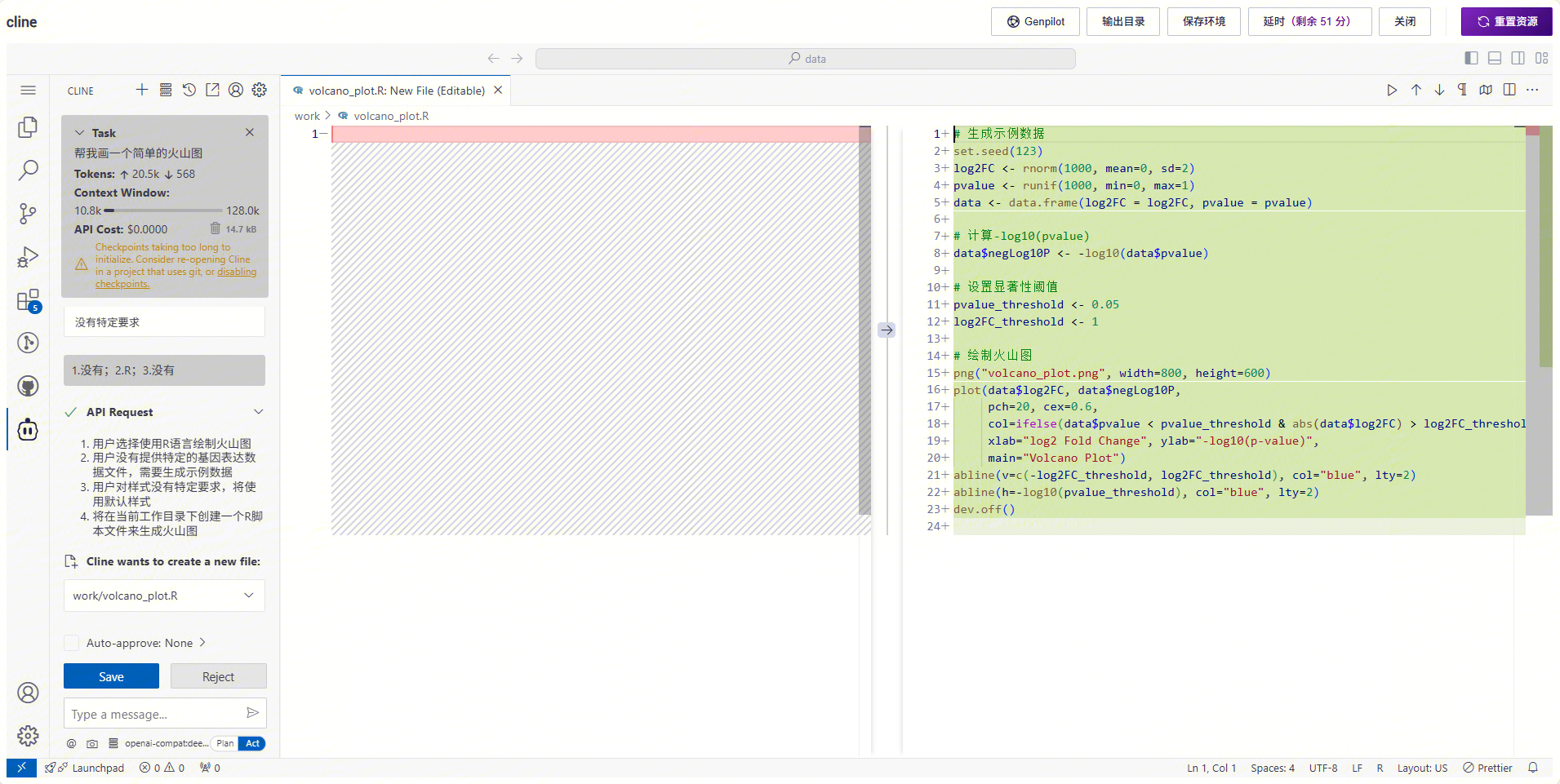
Task: Toggle bottom panel layout icon
Action: (1495, 58)
